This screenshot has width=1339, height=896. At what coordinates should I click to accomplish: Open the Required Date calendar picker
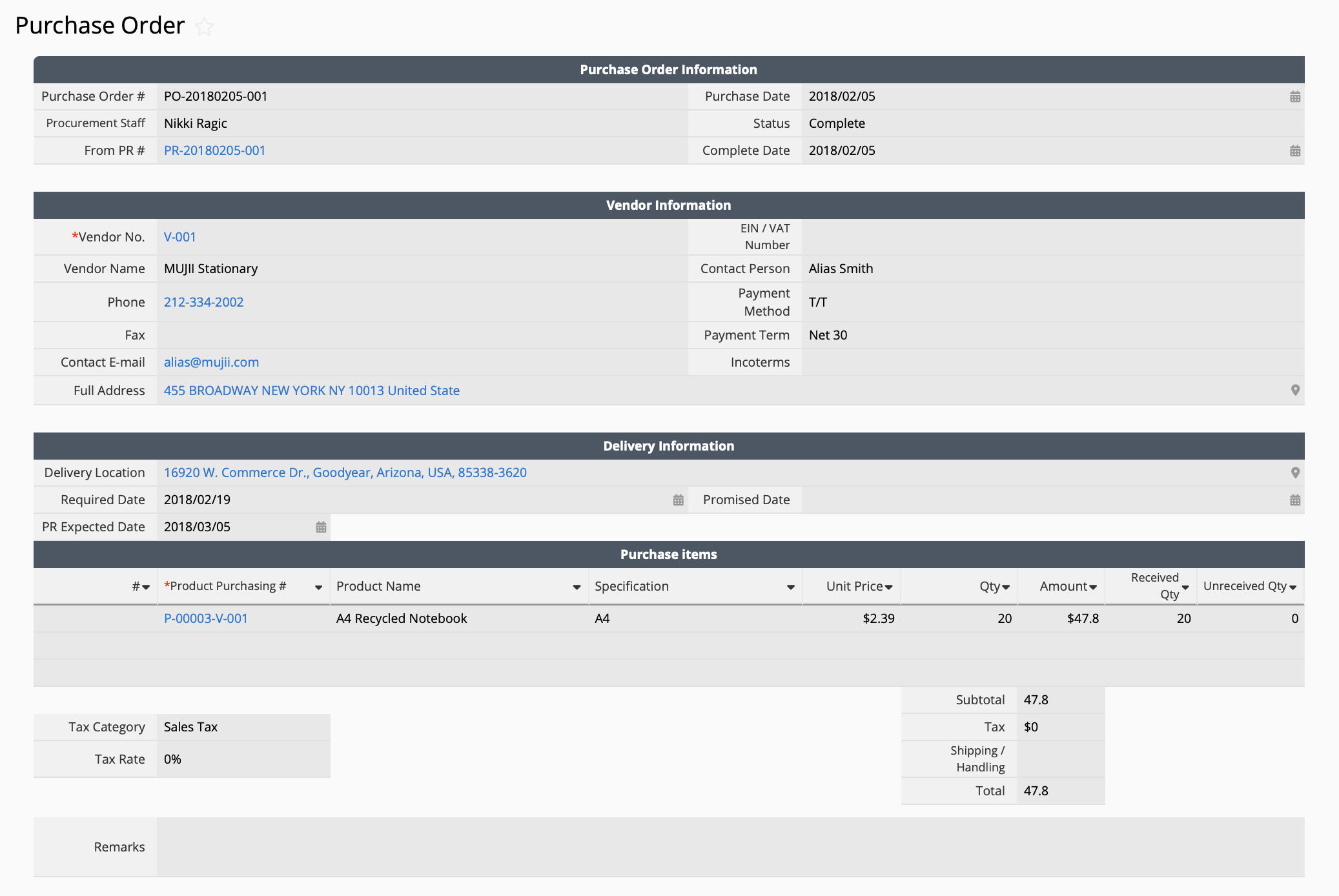[x=678, y=500]
